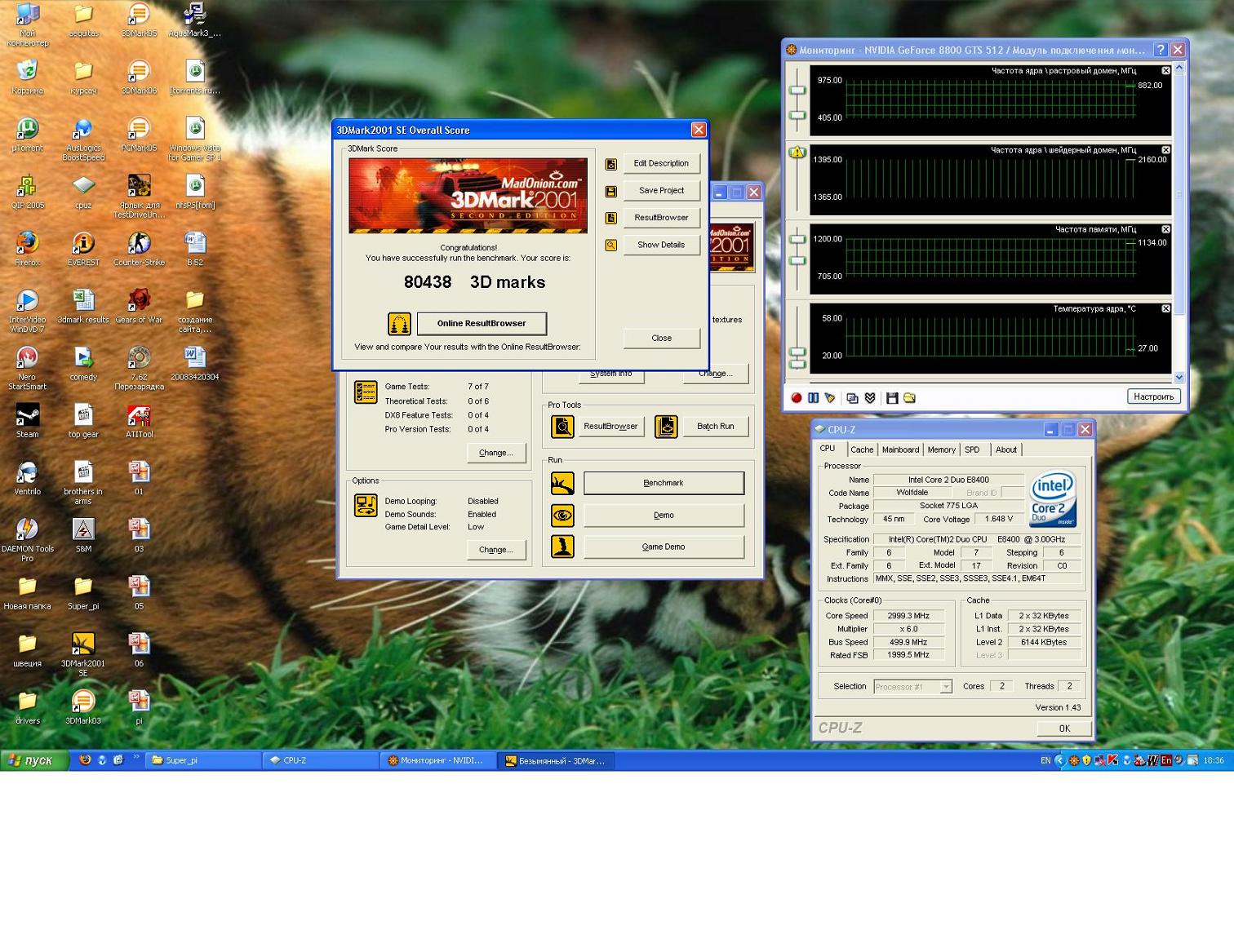Click the Demo eye icon

[562, 515]
